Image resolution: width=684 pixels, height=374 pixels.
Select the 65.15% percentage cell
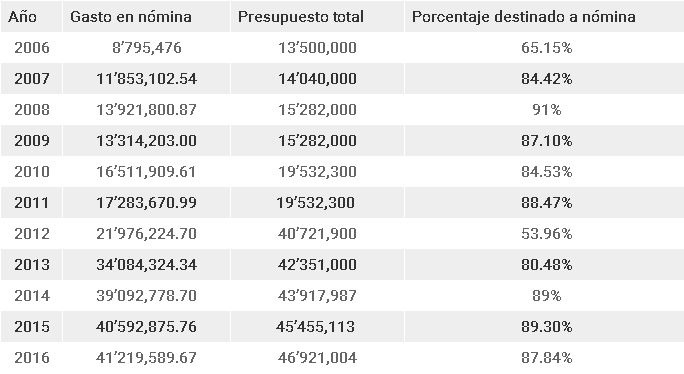pos(546,47)
